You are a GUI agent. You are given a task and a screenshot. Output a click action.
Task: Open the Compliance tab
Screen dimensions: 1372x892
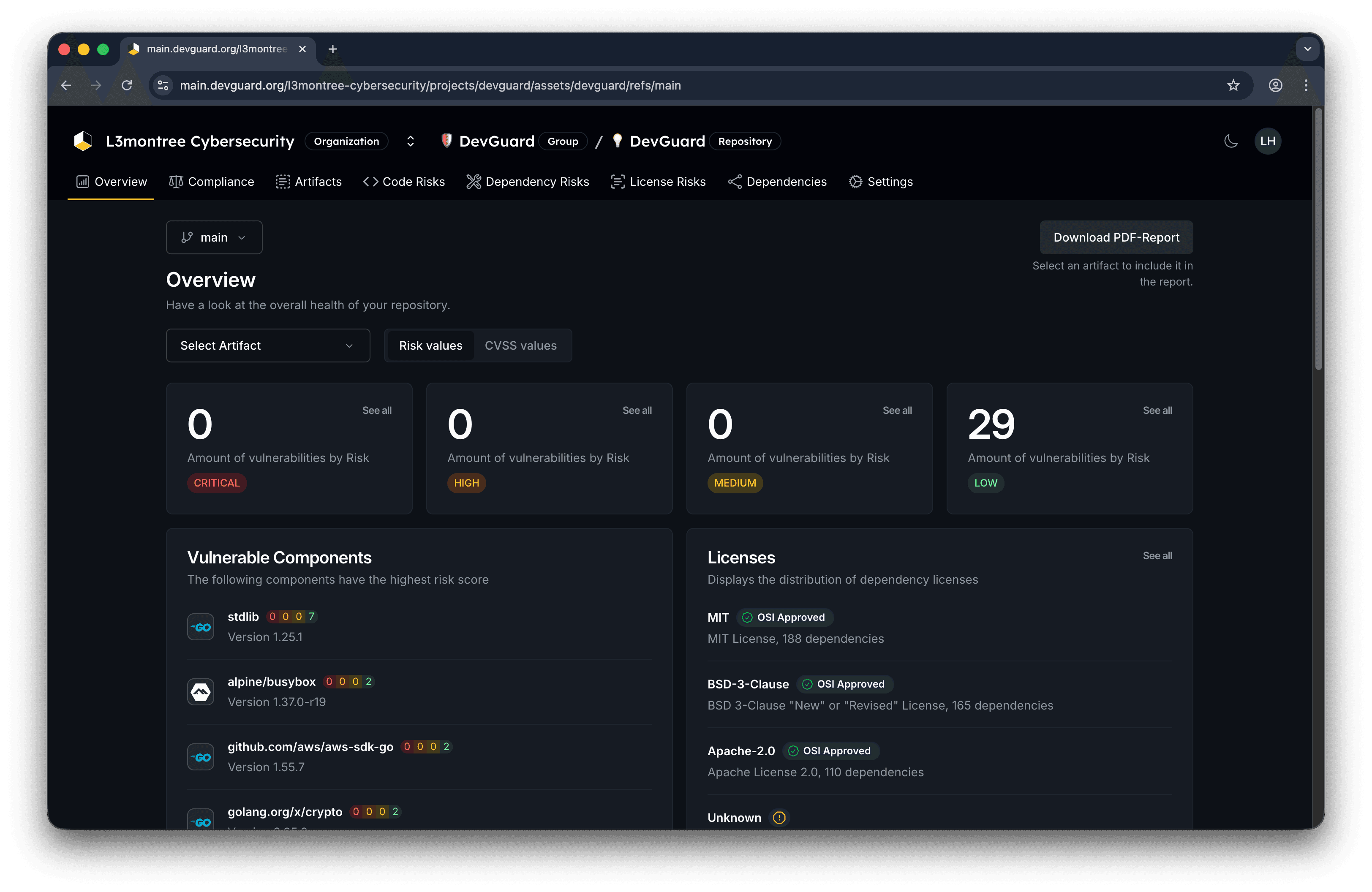pyautogui.click(x=212, y=182)
